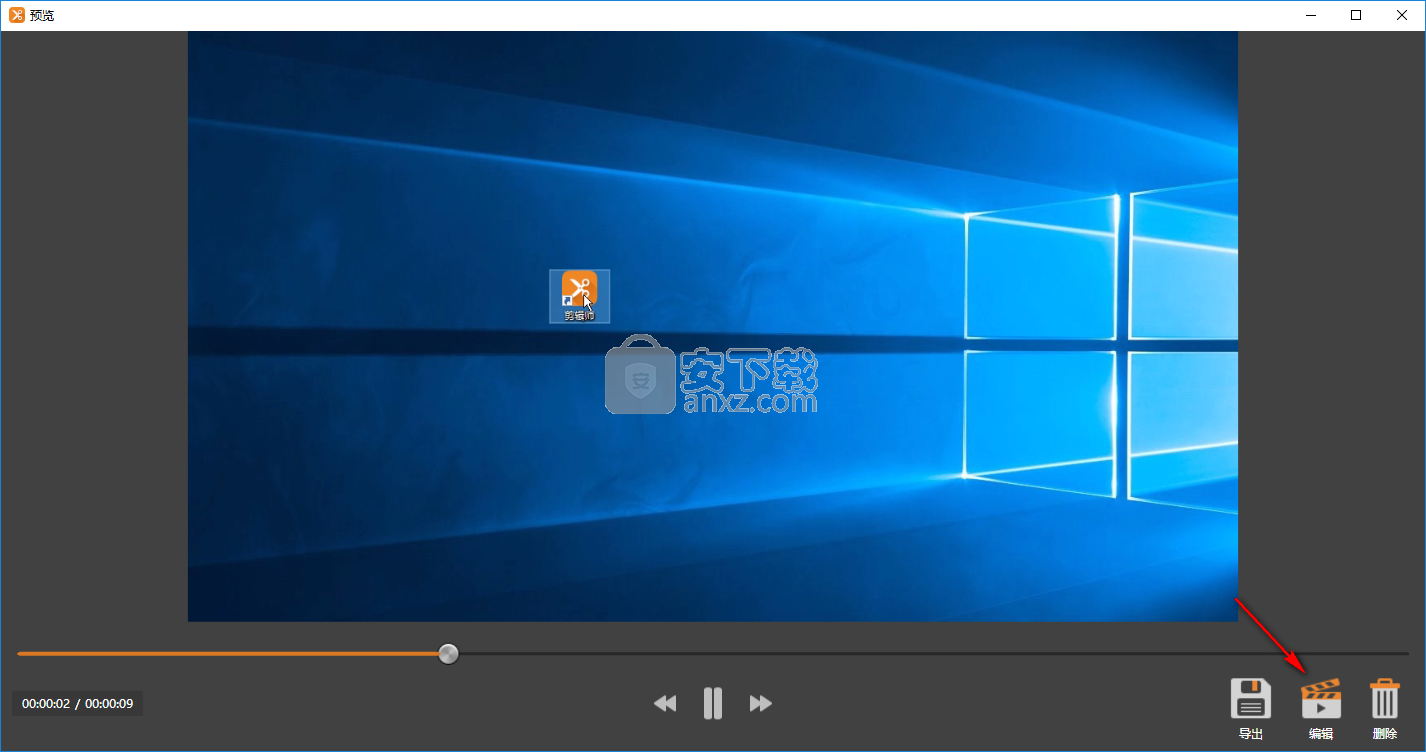The image size is (1426, 752).
Task: Rewind the video playback
Action: 665,703
